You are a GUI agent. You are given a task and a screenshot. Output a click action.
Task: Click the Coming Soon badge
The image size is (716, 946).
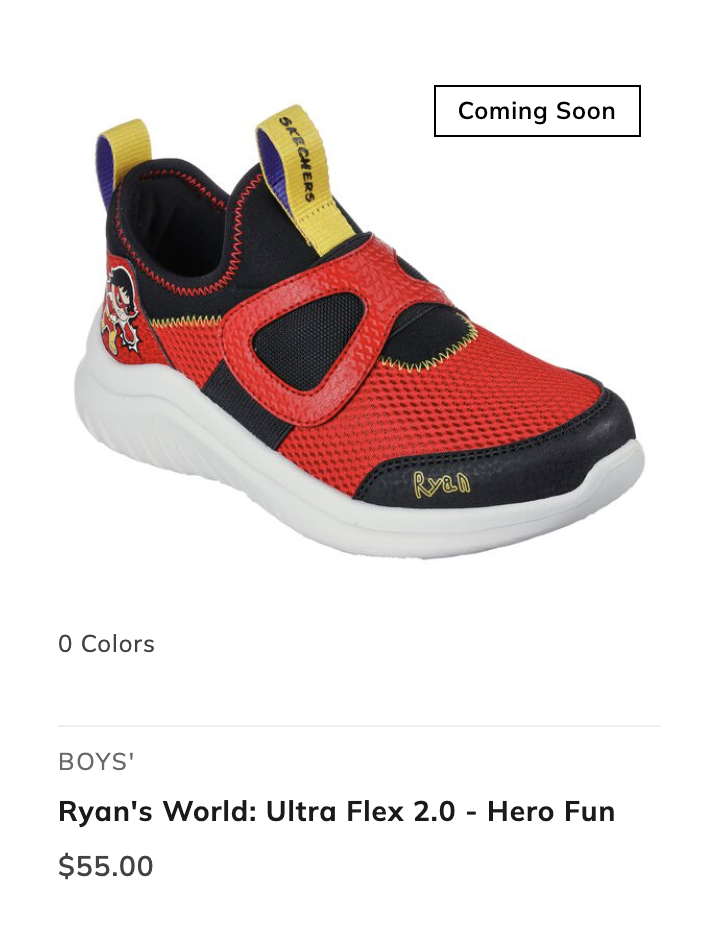click(x=537, y=111)
